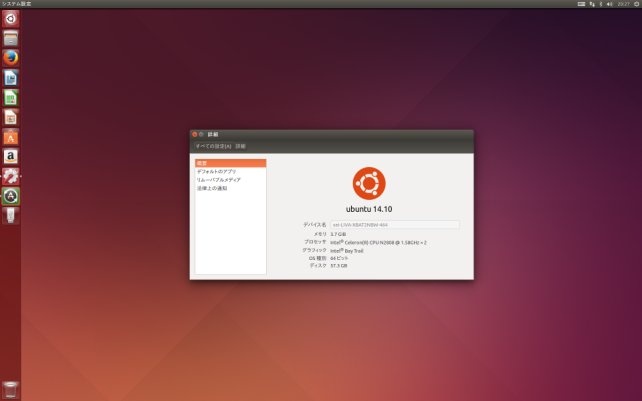Click the すべての設定 (All Settings) button
642x401 pixels.
pyautogui.click(x=213, y=146)
